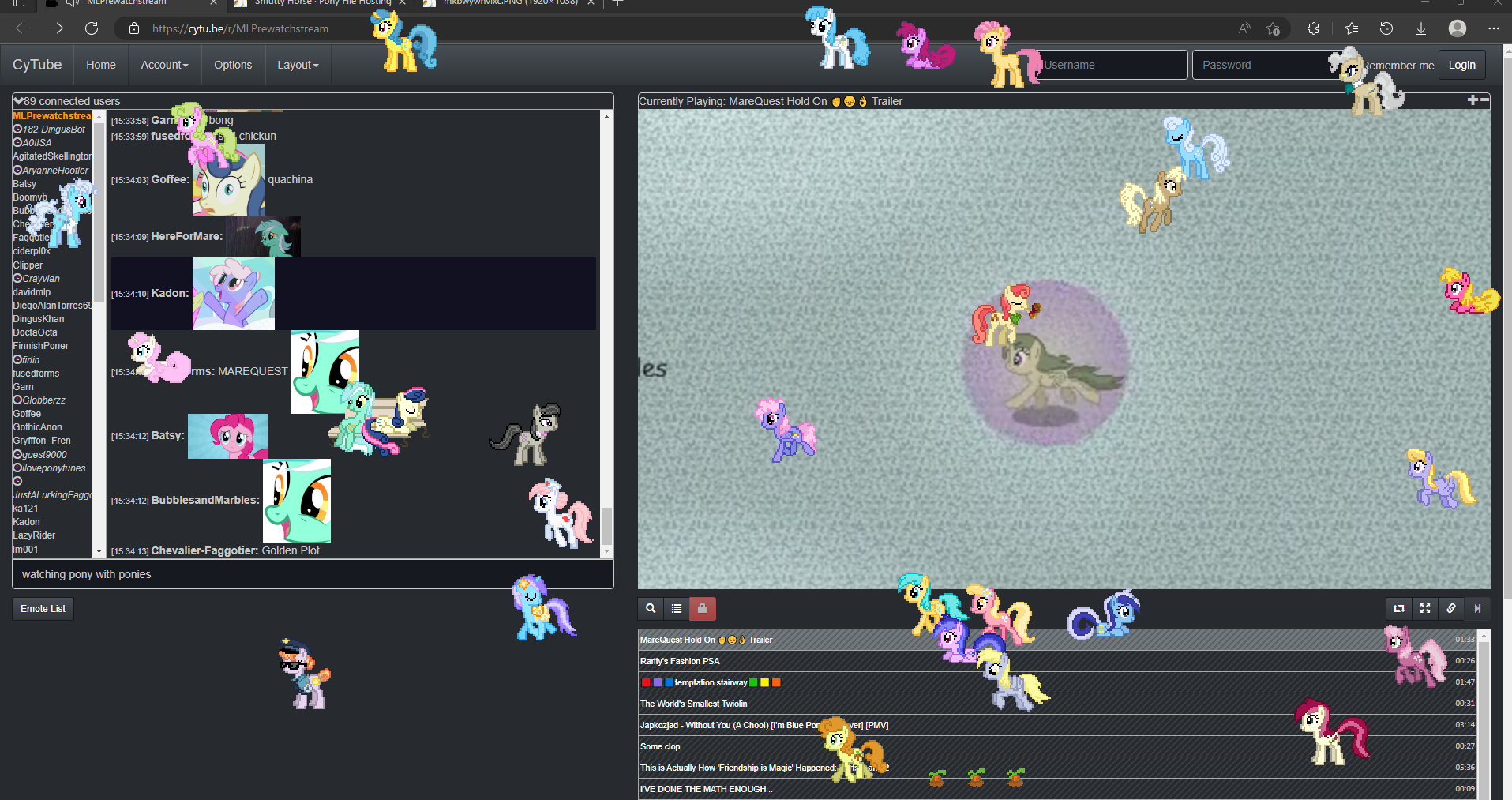Screen dimensions: 1512x800
Task: Make the video fullscreen using expand icon
Action: [x=1425, y=609]
